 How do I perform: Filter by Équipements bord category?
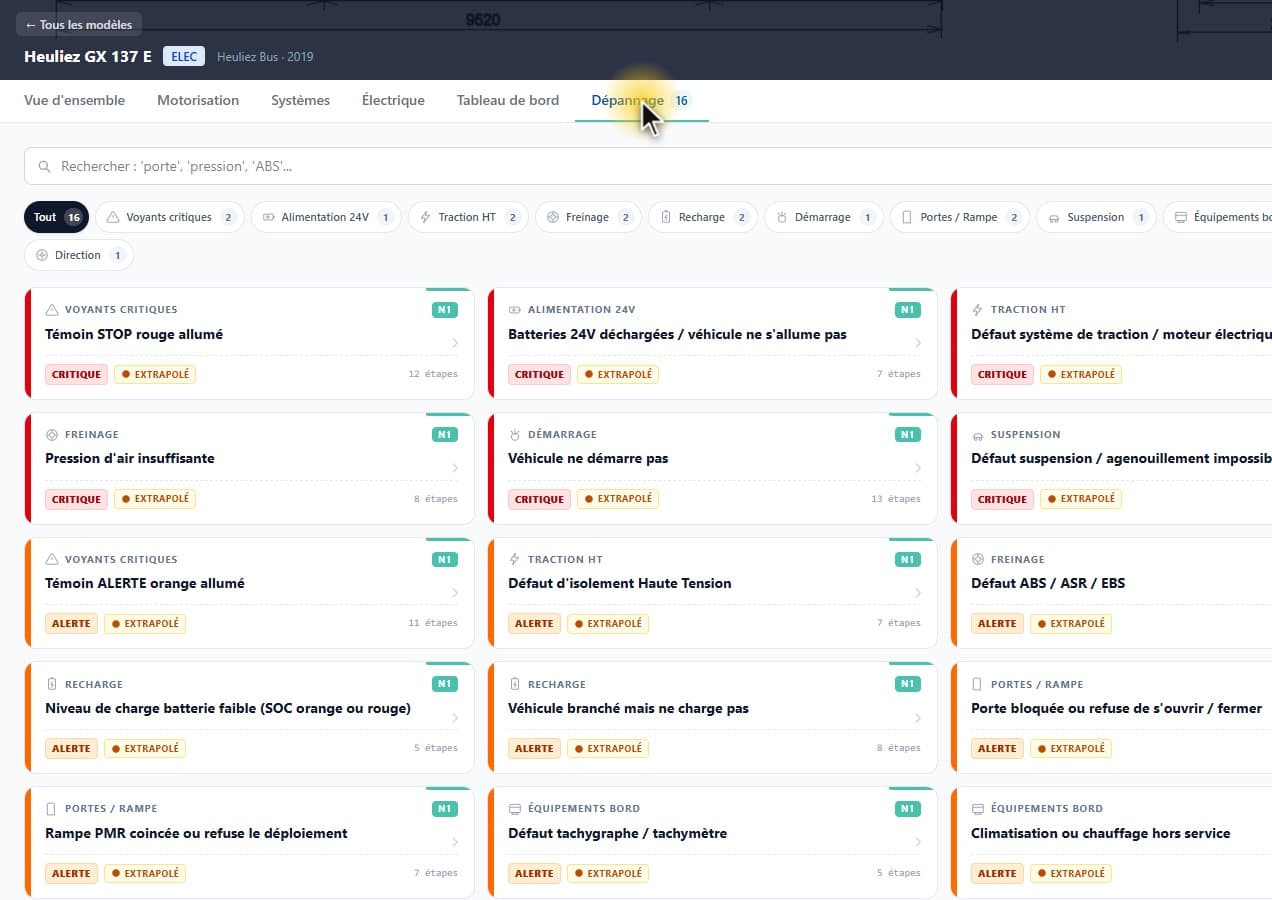pos(1218,217)
